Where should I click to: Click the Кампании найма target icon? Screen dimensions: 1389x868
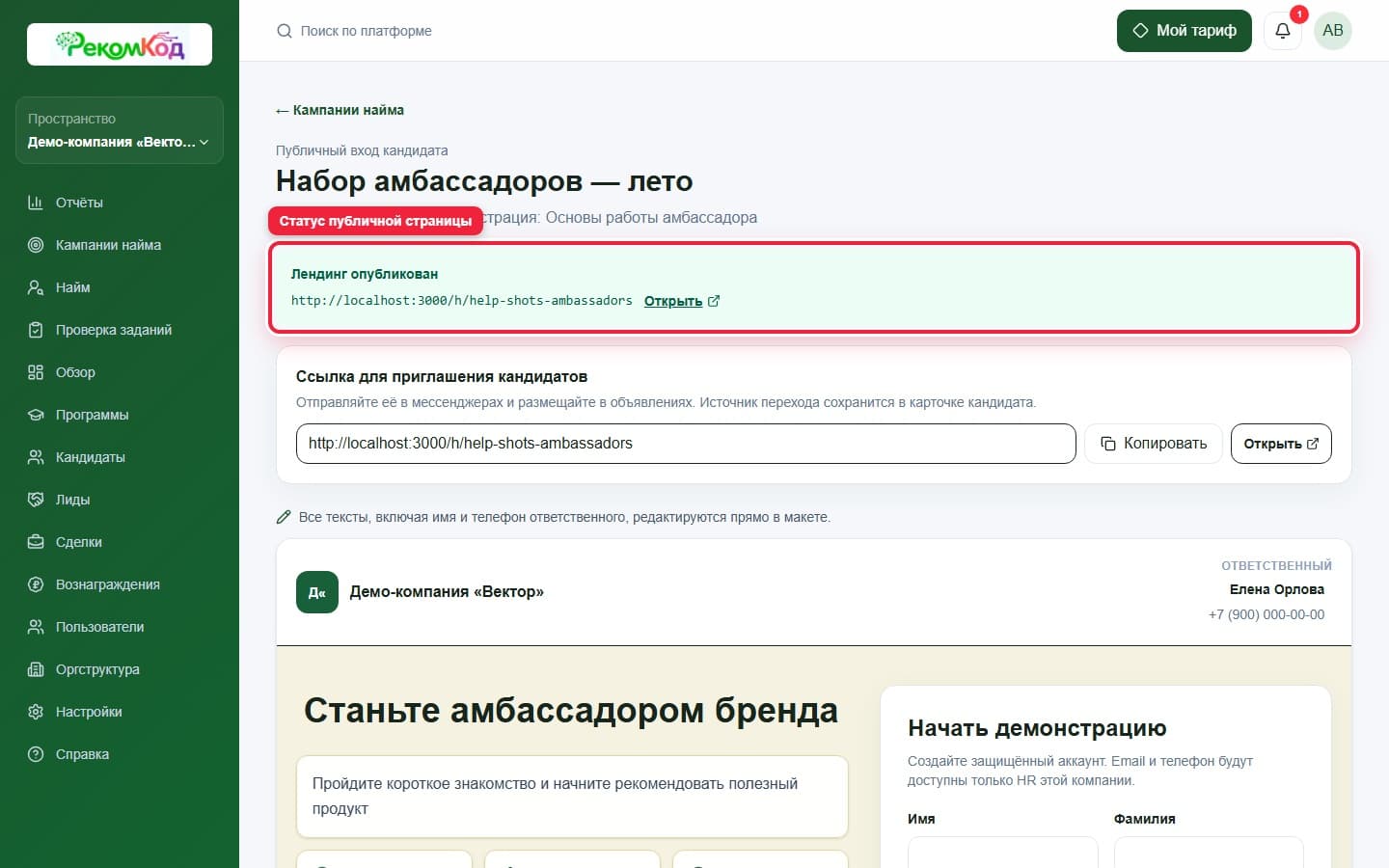coord(36,245)
